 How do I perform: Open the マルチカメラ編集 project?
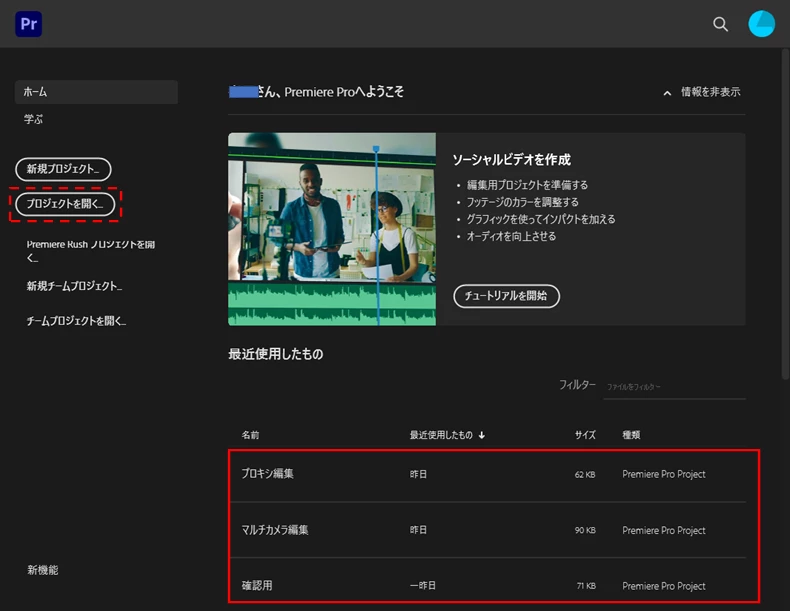click(488, 530)
